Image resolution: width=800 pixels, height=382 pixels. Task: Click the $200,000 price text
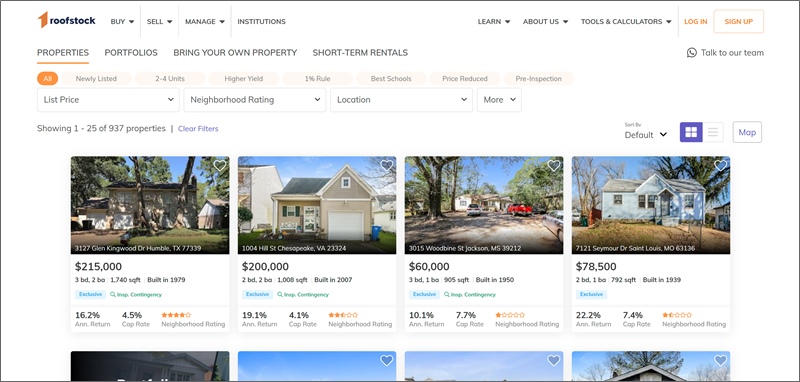point(265,266)
